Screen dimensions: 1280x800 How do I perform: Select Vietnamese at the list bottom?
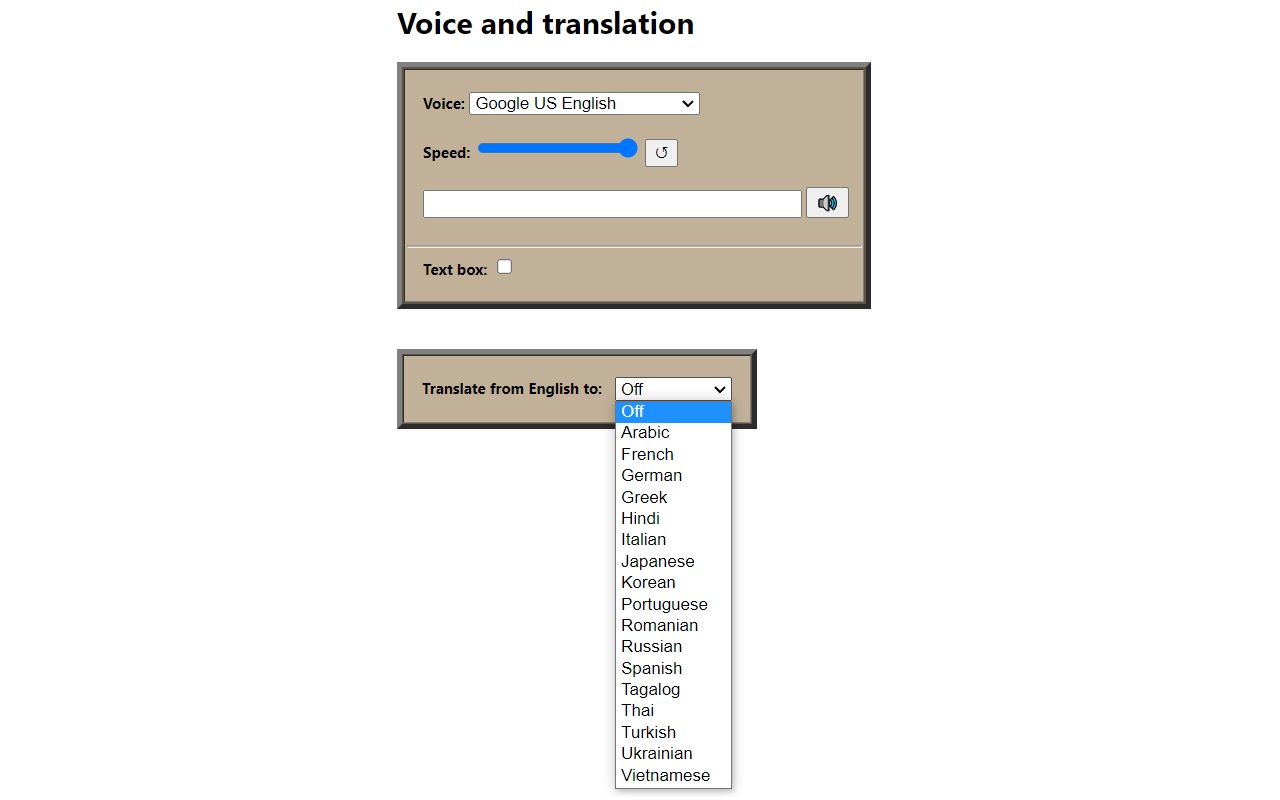tap(665, 775)
